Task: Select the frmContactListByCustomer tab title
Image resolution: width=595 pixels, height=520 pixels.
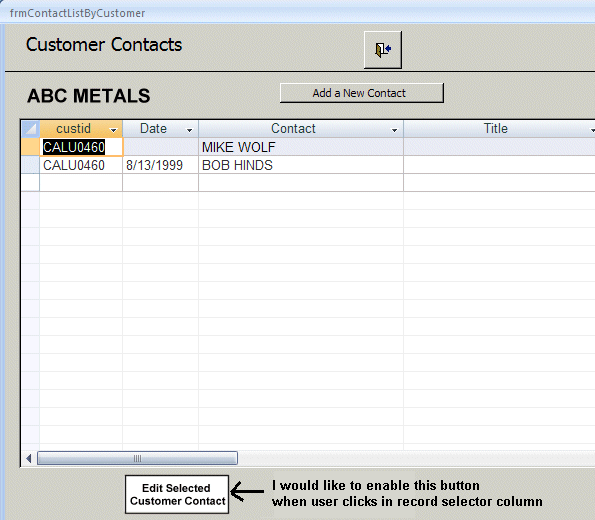Action: [x=77, y=13]
